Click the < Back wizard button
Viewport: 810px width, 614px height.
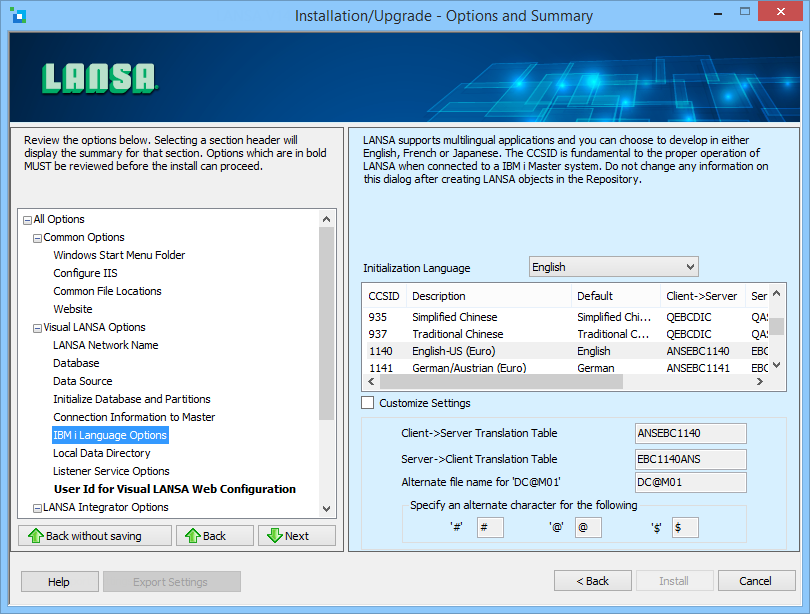tap(593, 581)
